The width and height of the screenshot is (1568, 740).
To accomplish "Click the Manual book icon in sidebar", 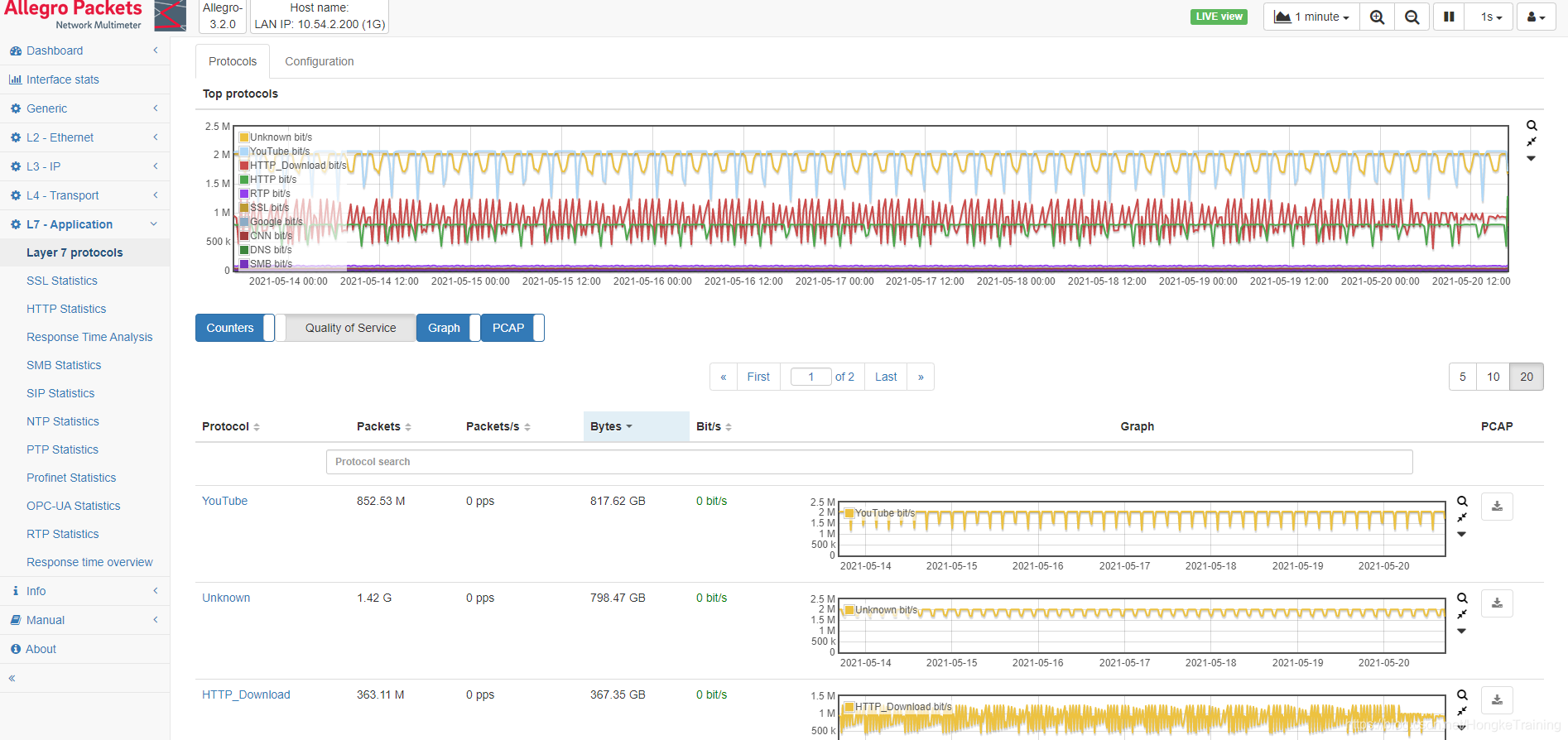I will (16, 620).
